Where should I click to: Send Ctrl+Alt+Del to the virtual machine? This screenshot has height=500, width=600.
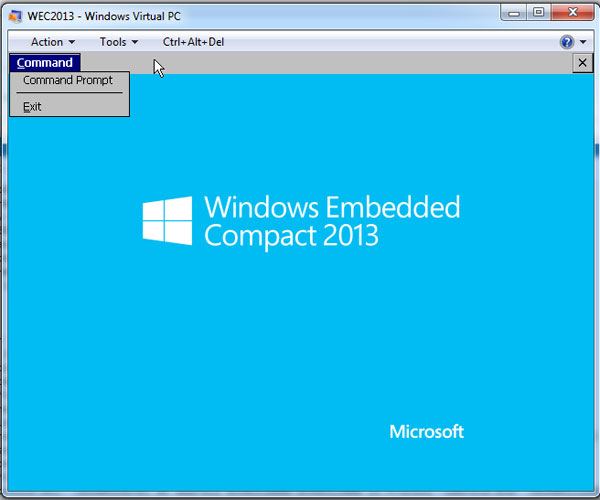193,42
